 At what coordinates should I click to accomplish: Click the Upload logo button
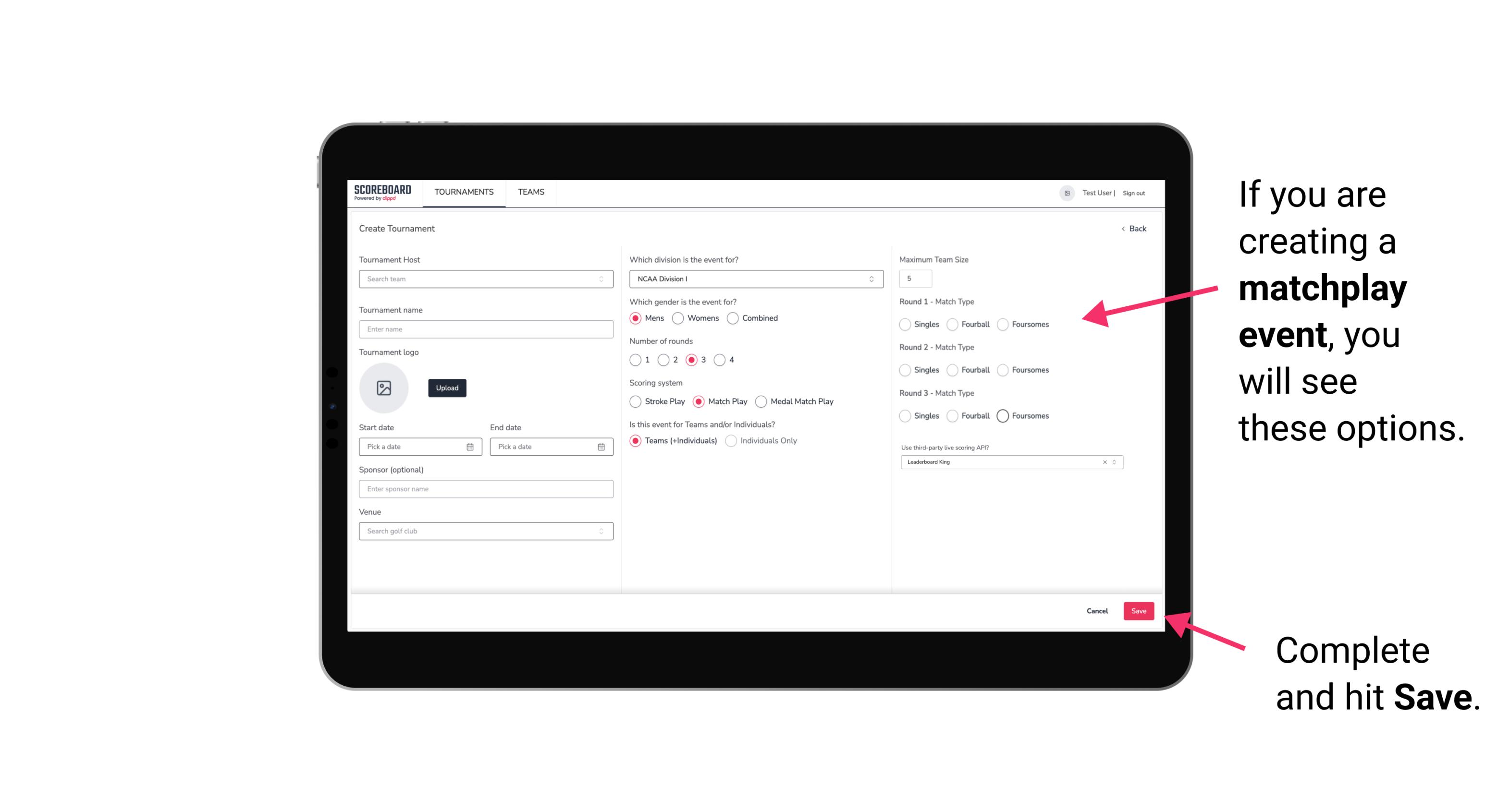(447, 388)
